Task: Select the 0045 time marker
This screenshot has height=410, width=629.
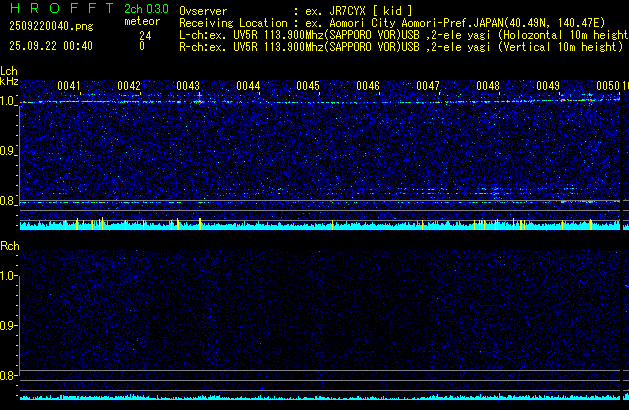Action: coord(308,87)
